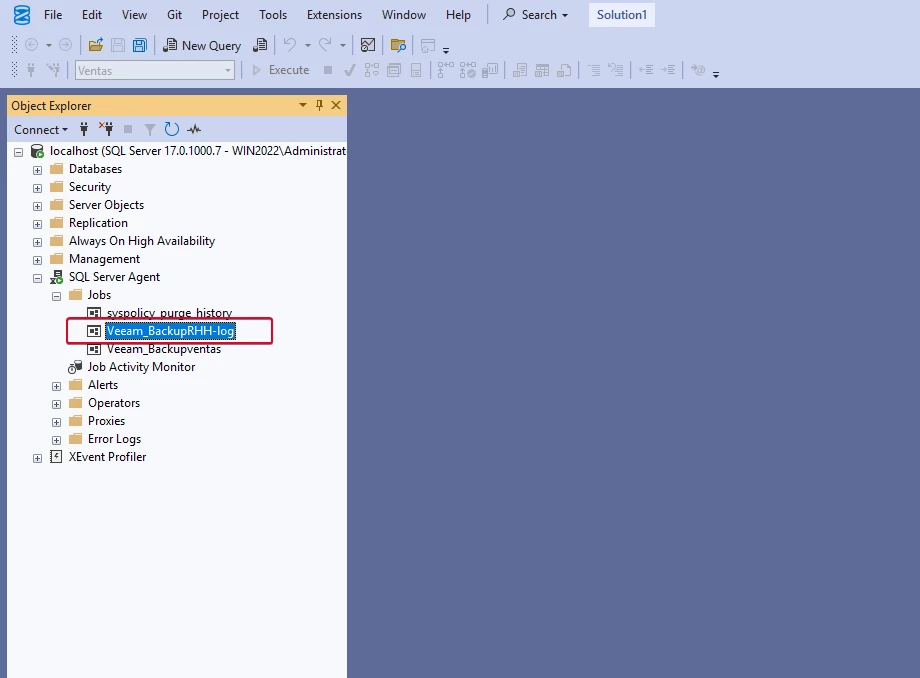
Task: Close the Object Explorer panel
Action: 336,105
